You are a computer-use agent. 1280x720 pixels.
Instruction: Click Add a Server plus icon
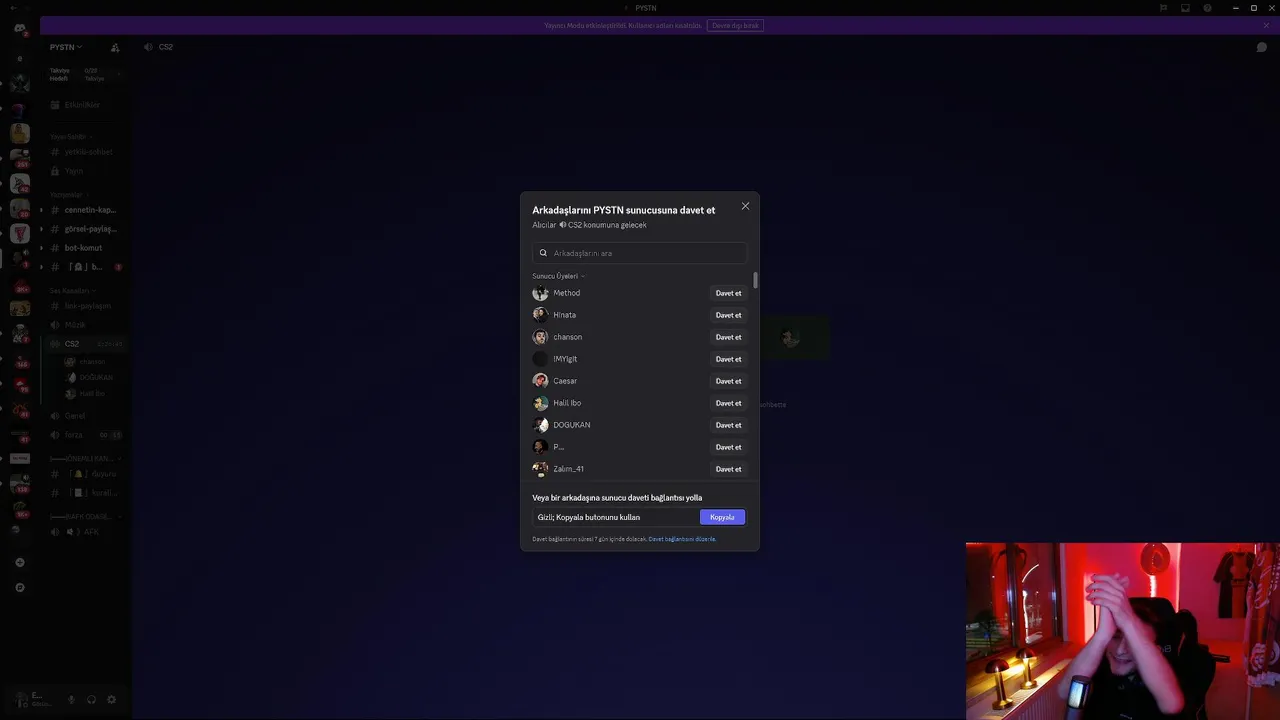click(20, 562)
